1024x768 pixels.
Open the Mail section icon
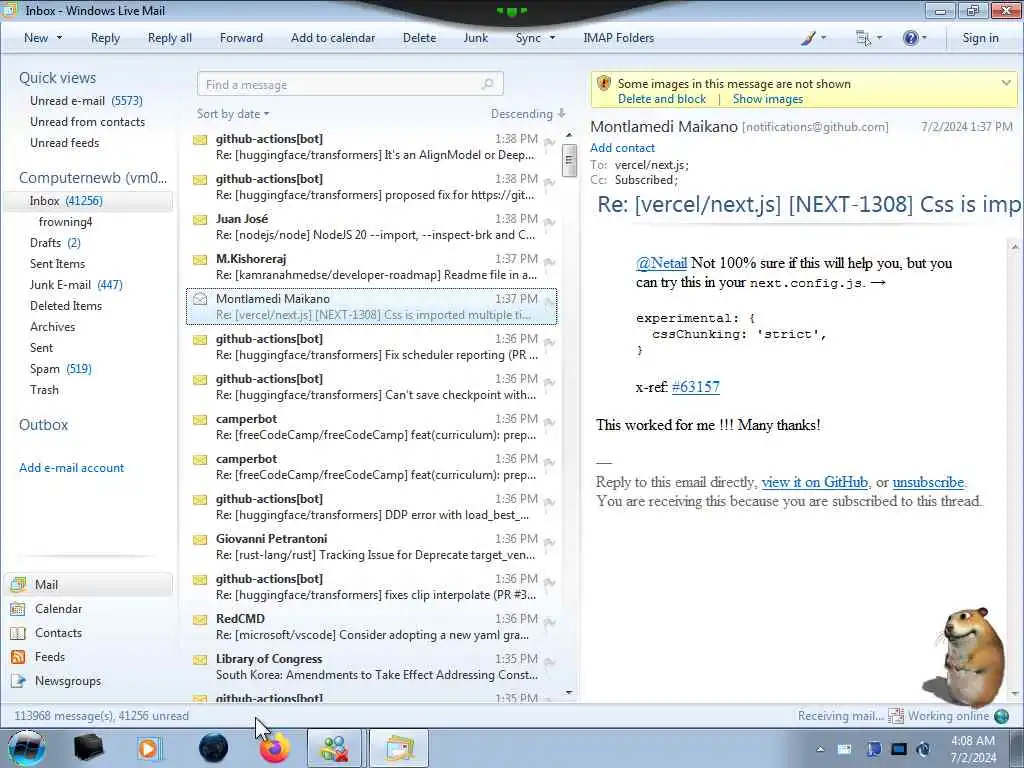[x=18, y=584]
